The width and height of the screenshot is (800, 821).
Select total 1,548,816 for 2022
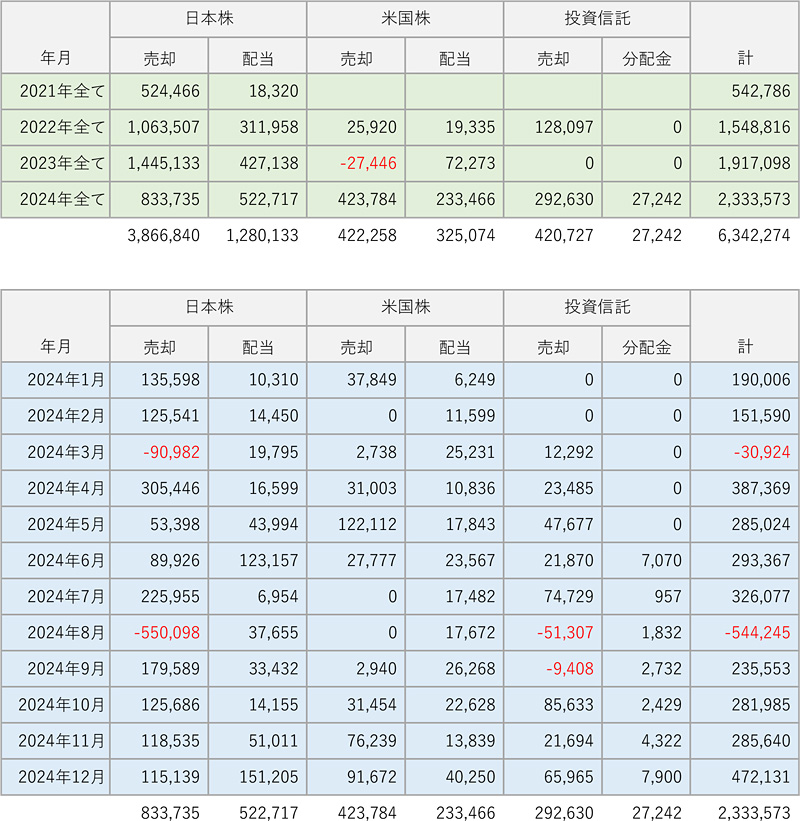click(754, 127)
